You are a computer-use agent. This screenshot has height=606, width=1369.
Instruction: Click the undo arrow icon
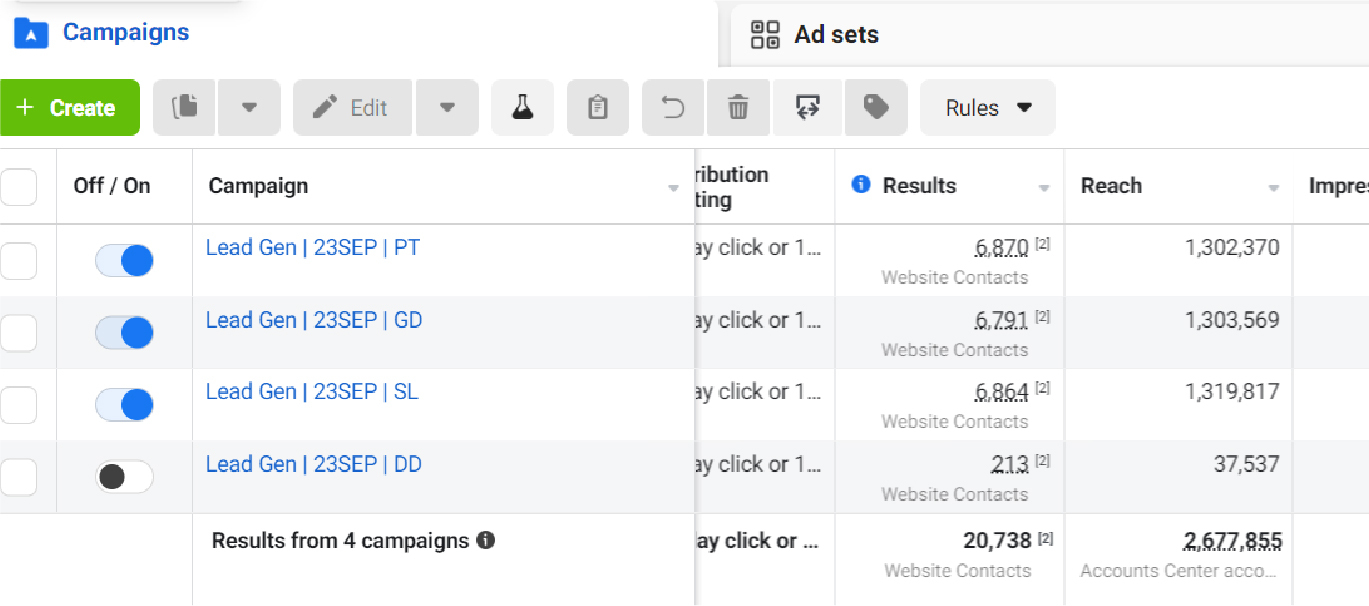[x=674, y=108]
